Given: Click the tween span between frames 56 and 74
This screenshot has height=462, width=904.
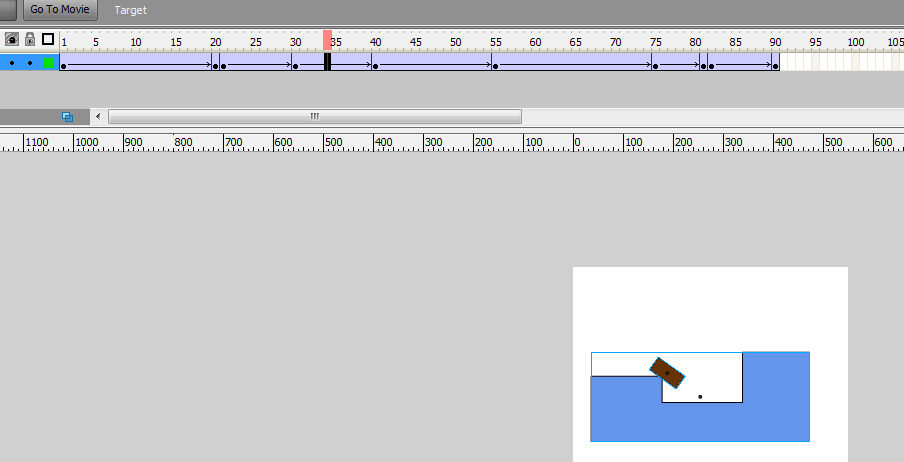Looking at the screenshot, I should pyautogui.click(x=575, y=62).
